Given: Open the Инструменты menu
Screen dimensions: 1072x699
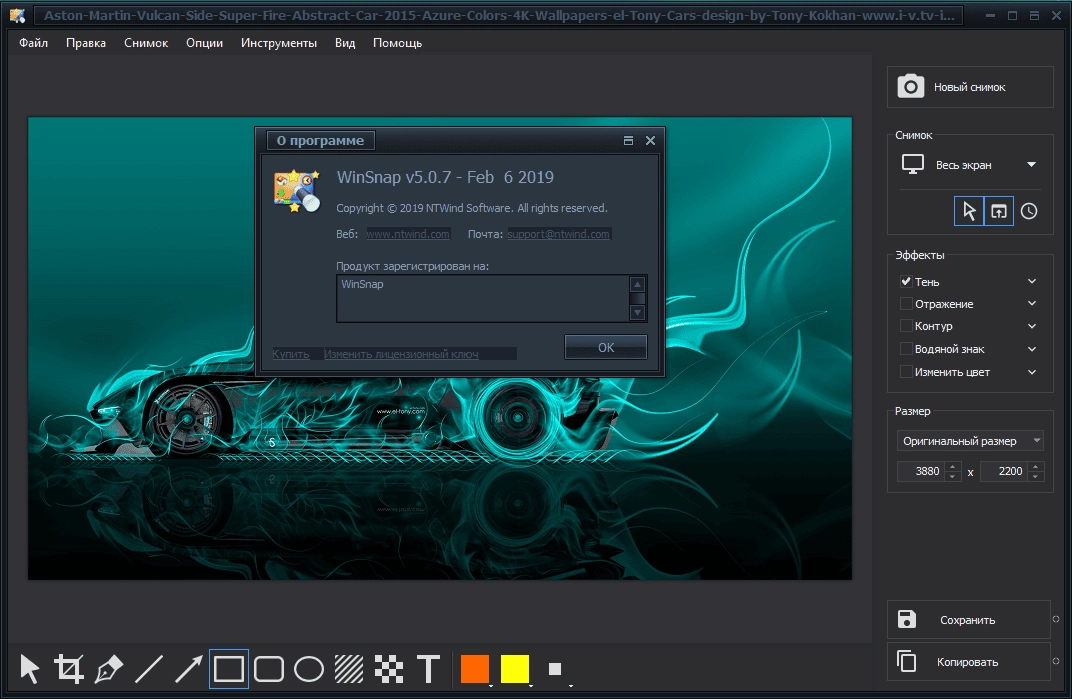Looking at the screenshot, I should (278, 42).
